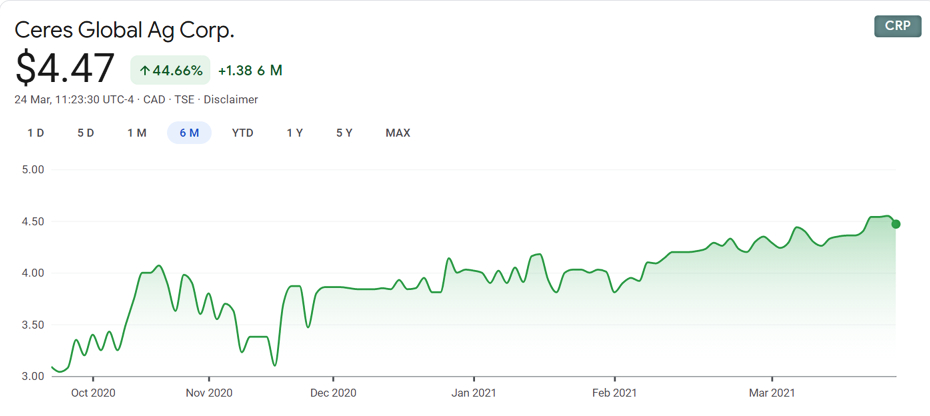Click the Dec 2020 axis label
Viewport: 930px width, 416px height.
click(333, 393)
